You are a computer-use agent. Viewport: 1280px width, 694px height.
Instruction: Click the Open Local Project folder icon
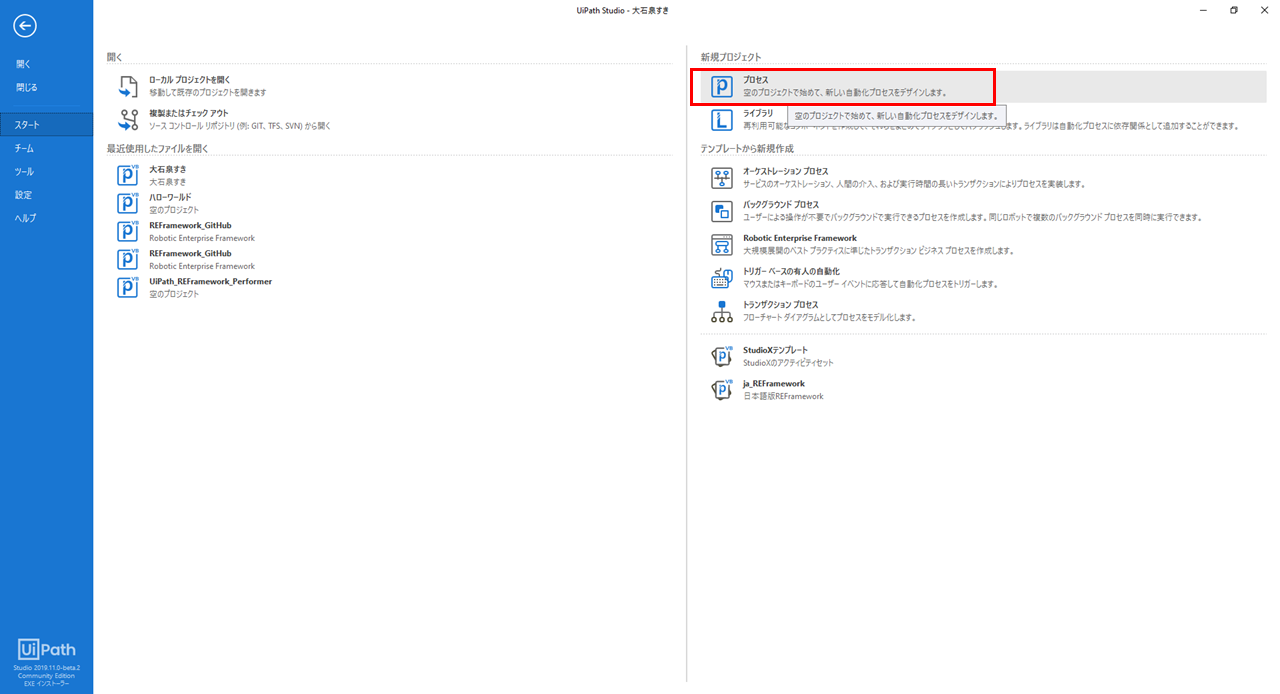(128, 86)
